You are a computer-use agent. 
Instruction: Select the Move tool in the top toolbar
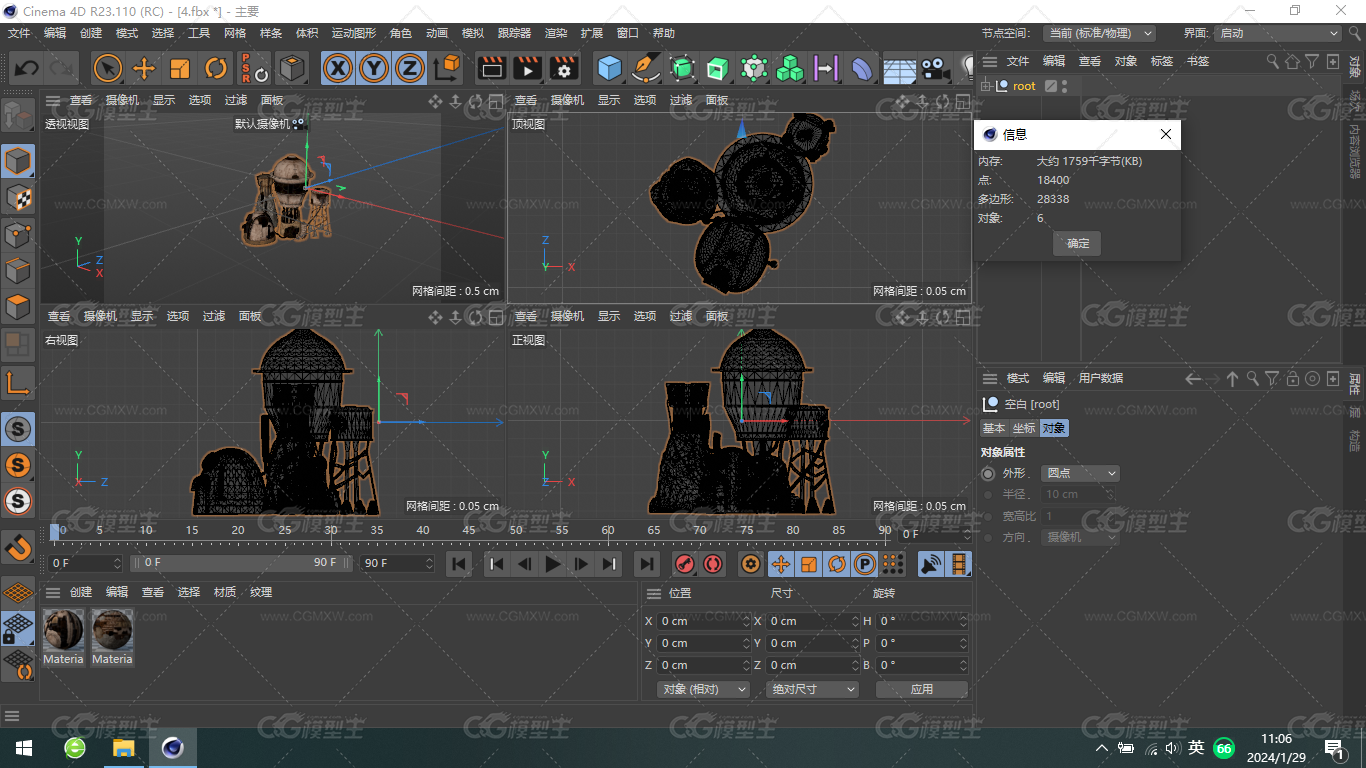click(144, 68)
